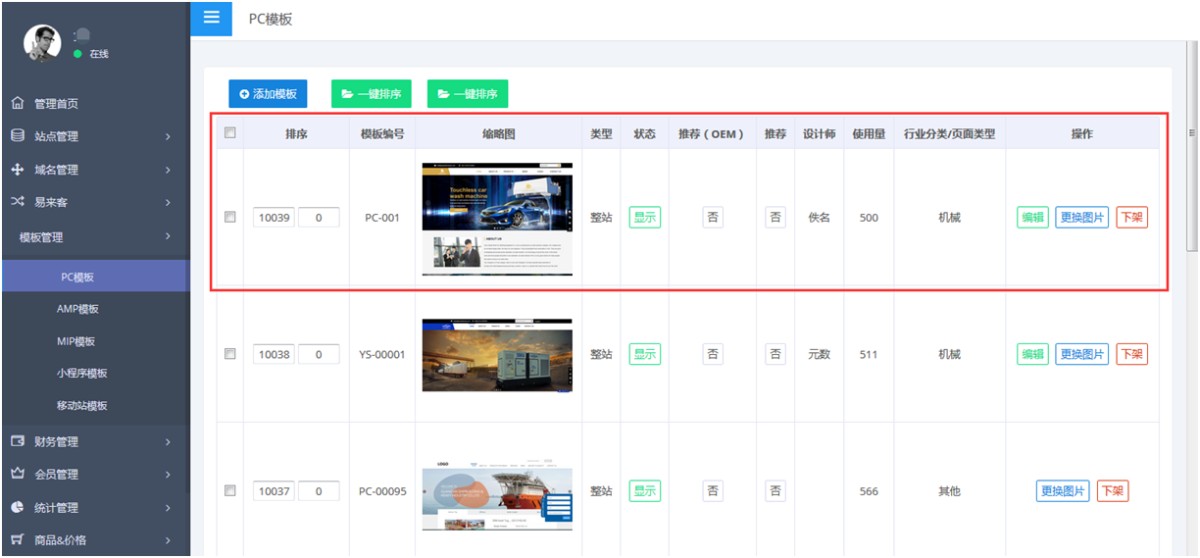Click 下架 button for PC-001 row
1200x558 pixels.
tap(1132, 217)
